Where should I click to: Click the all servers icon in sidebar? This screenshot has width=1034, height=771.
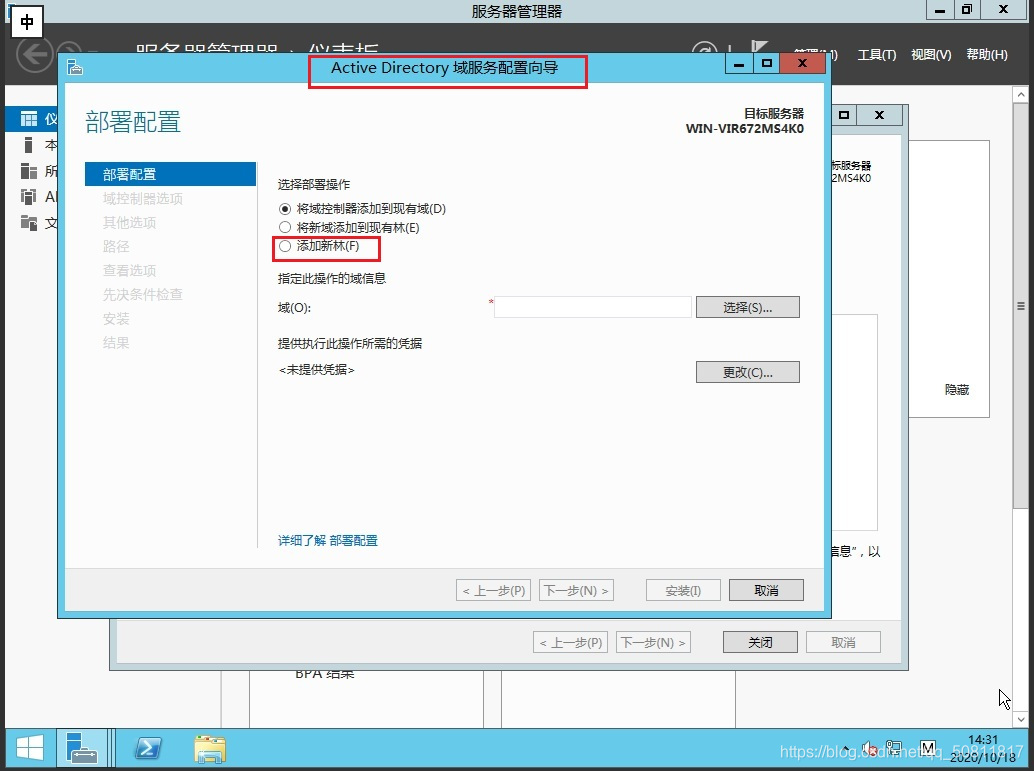click(x=29, y=171)
